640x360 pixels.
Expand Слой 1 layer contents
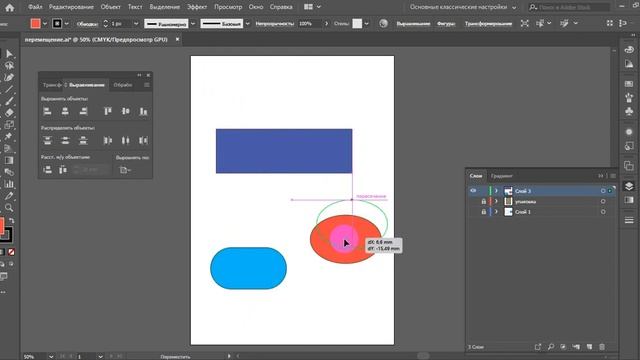tap(496, 212)
